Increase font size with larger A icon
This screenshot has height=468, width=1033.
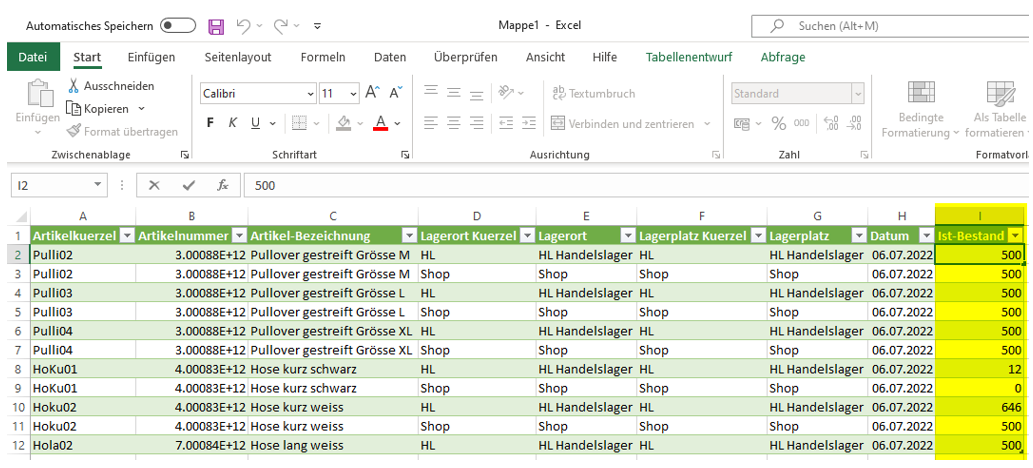[372, 93]
